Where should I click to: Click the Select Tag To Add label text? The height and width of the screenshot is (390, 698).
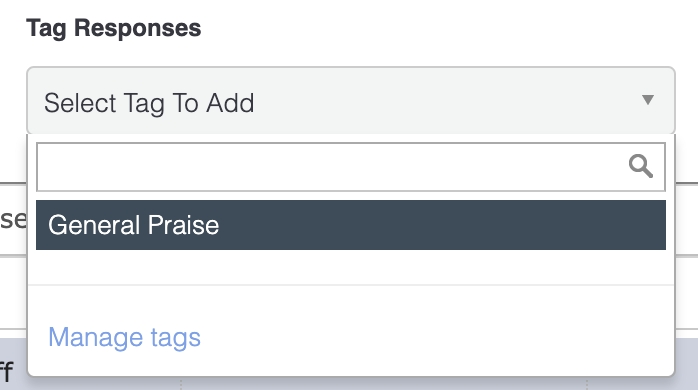pos(149,103)
